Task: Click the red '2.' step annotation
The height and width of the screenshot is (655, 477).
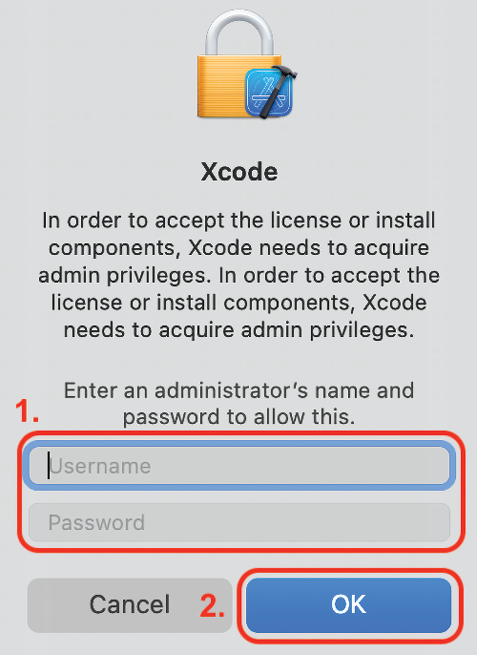Action: tap(213, 605)
